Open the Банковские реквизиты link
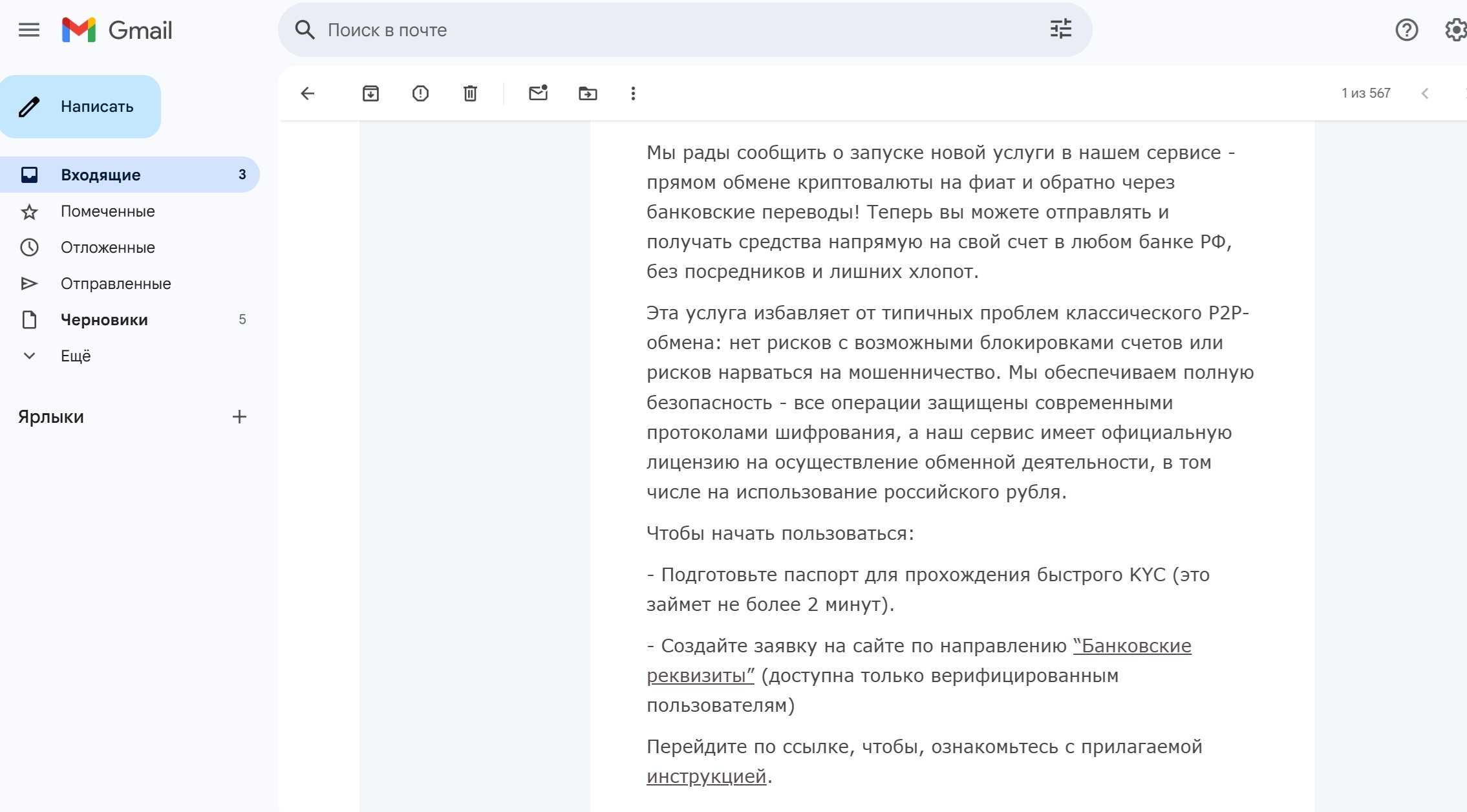1467x812 pixels. coord(1131,646)
